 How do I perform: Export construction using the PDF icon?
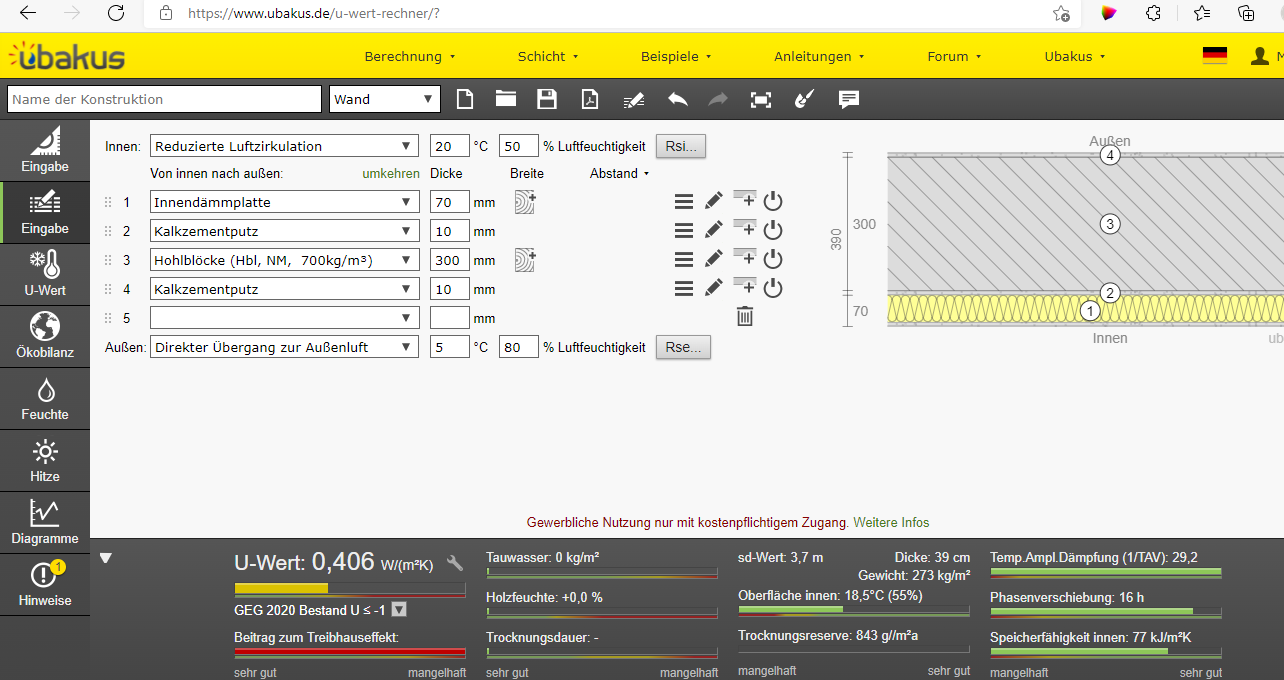(590, 99)
